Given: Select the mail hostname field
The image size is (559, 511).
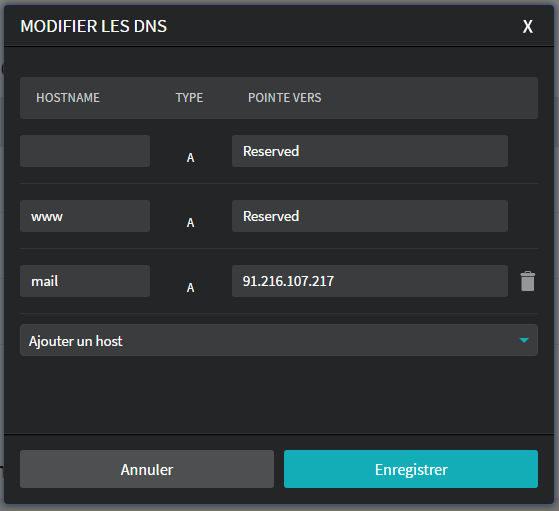Looking at the screenshot, I should tap(85, 281).
